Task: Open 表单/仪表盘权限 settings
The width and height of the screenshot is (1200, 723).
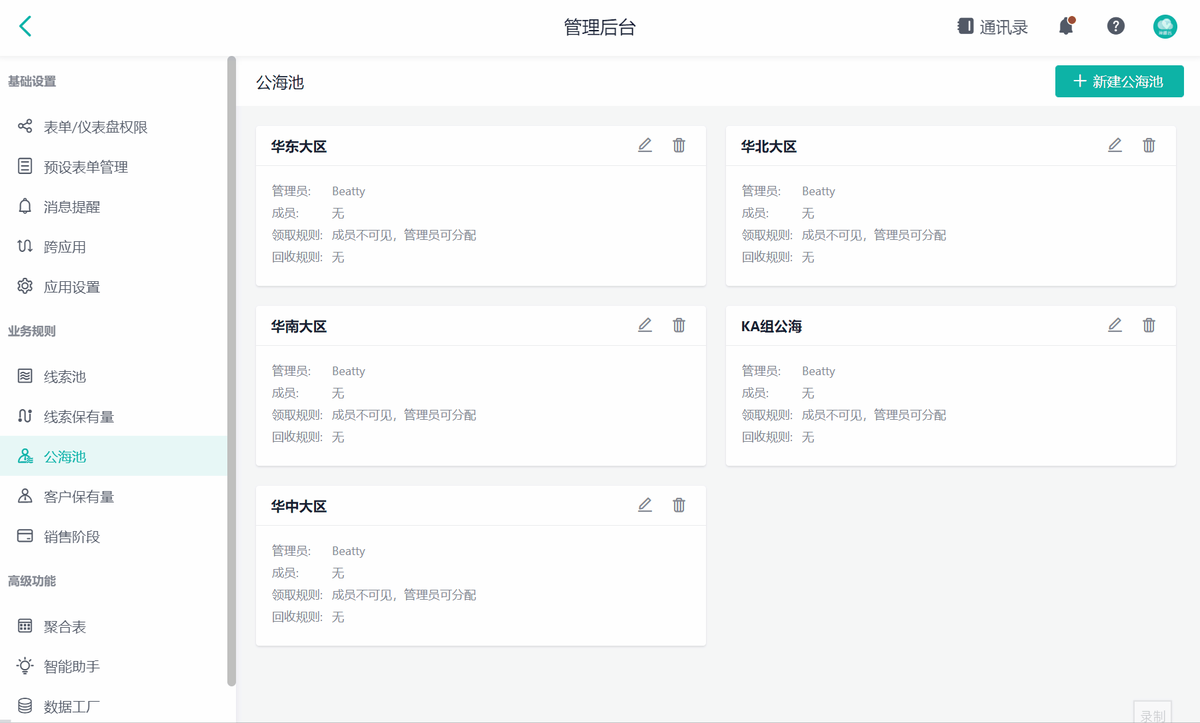Action: point(95,127)
